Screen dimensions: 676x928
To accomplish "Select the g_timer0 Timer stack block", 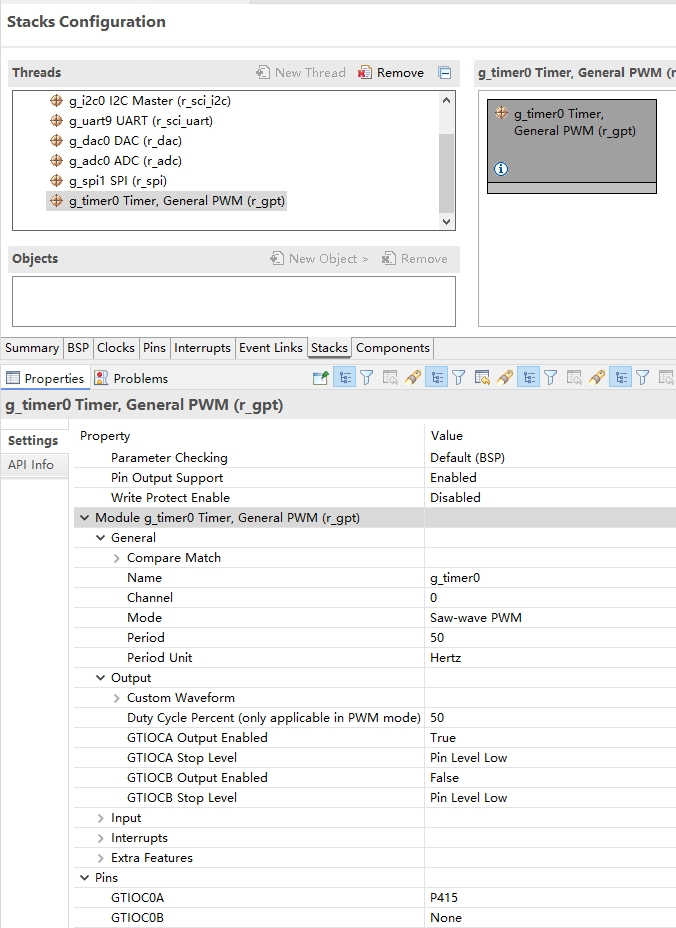I will coord(572,146).
